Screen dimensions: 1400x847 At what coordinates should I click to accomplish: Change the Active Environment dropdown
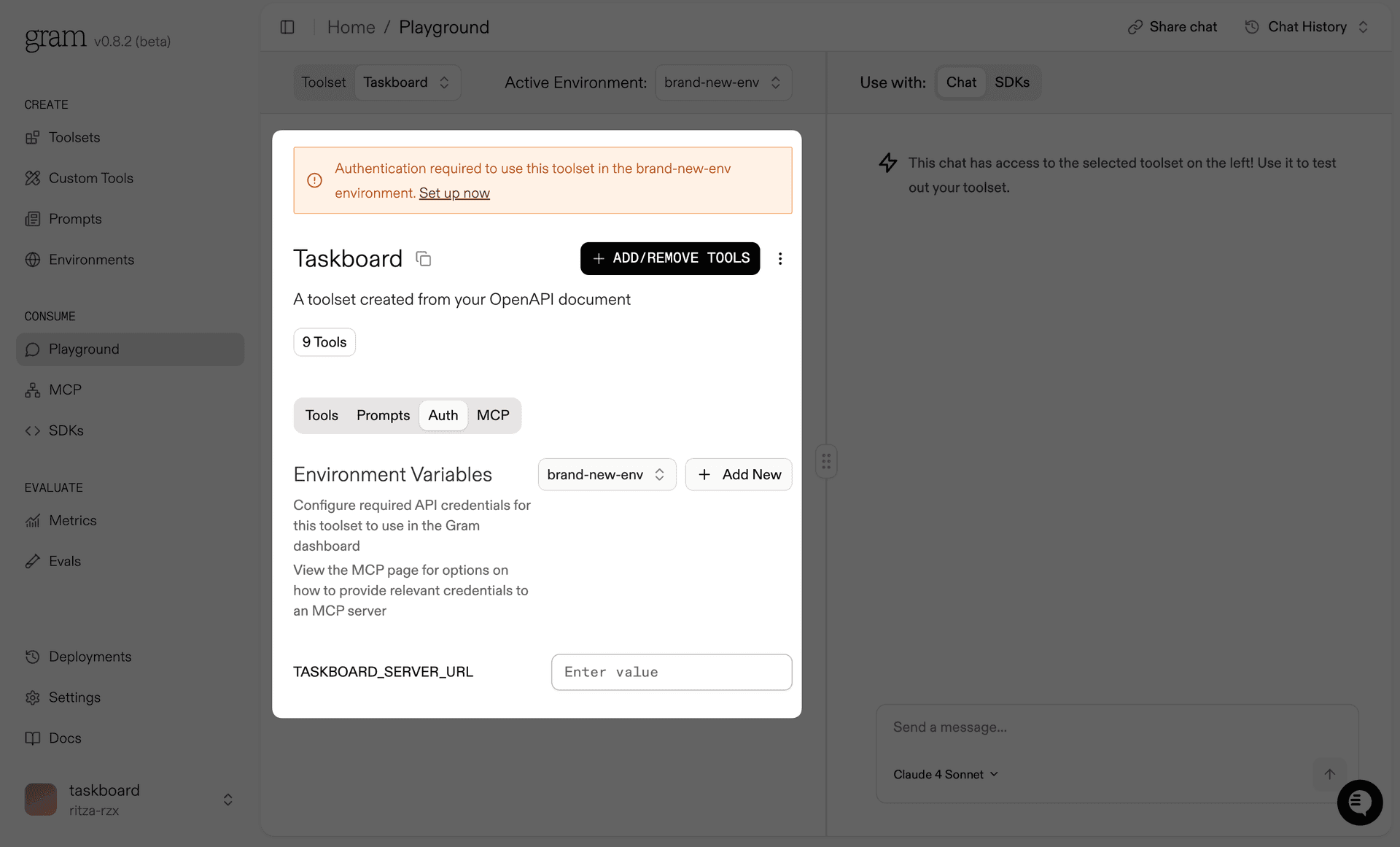pos(723,82)
